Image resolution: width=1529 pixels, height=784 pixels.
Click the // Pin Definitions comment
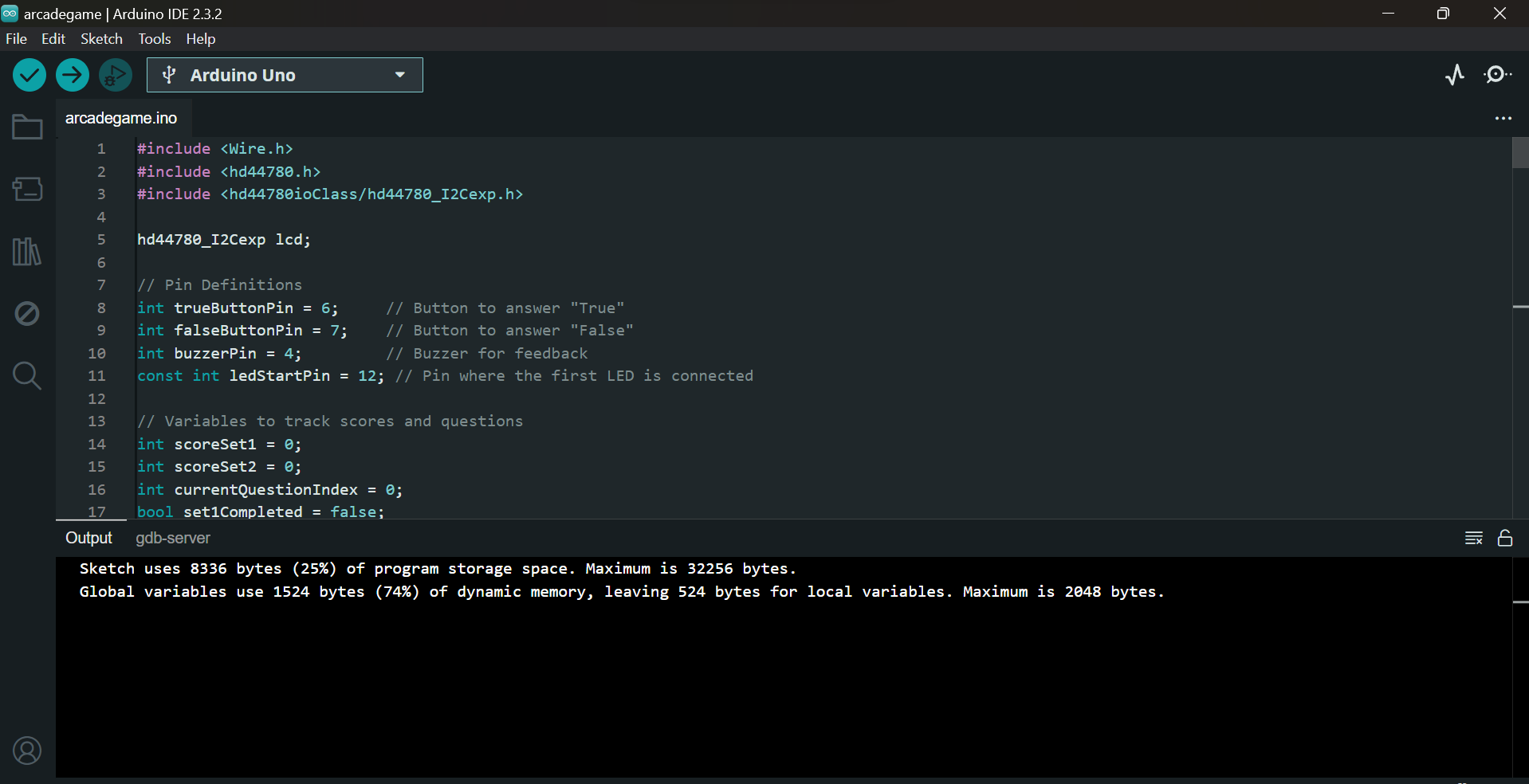click(220, 284)
